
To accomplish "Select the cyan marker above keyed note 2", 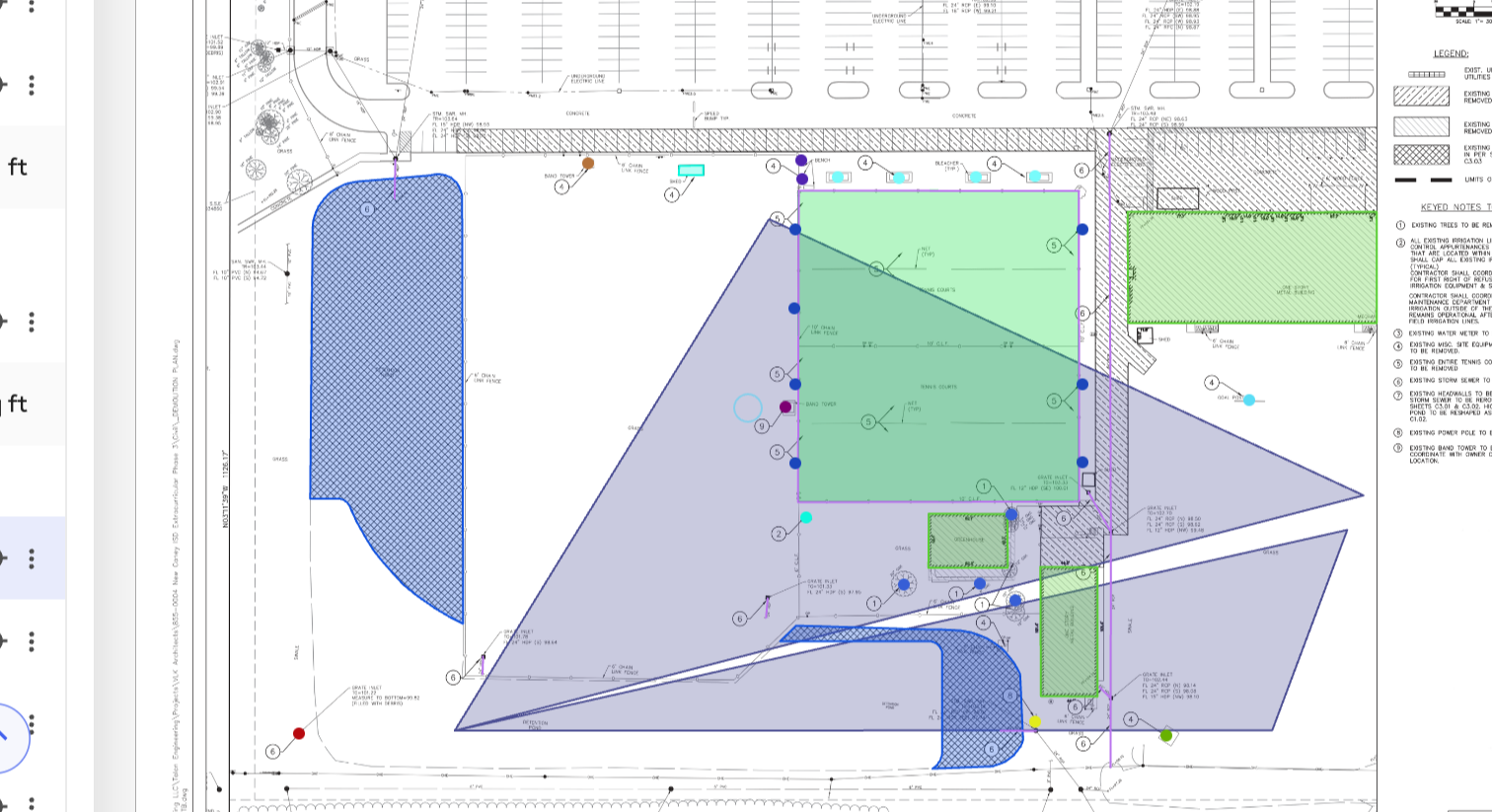I will (806, 517).
